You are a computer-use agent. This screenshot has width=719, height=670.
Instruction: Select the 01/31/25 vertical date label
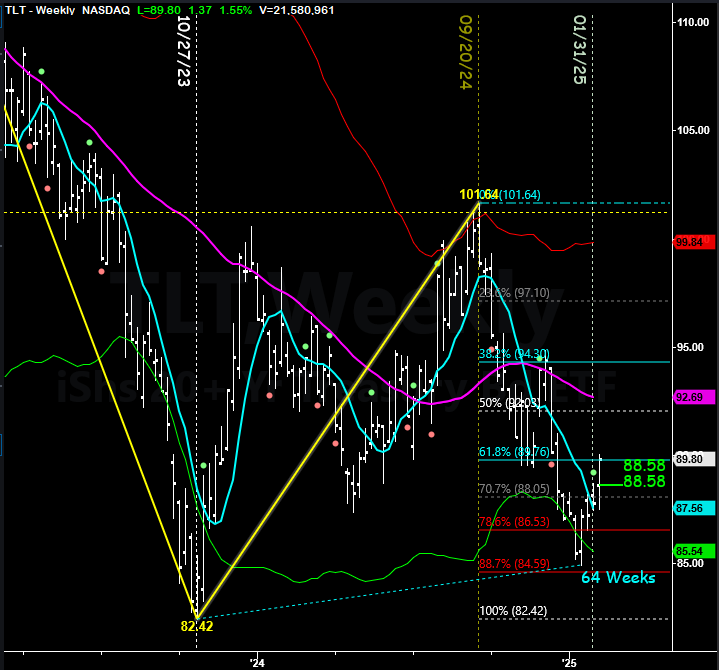pos(580,50)
